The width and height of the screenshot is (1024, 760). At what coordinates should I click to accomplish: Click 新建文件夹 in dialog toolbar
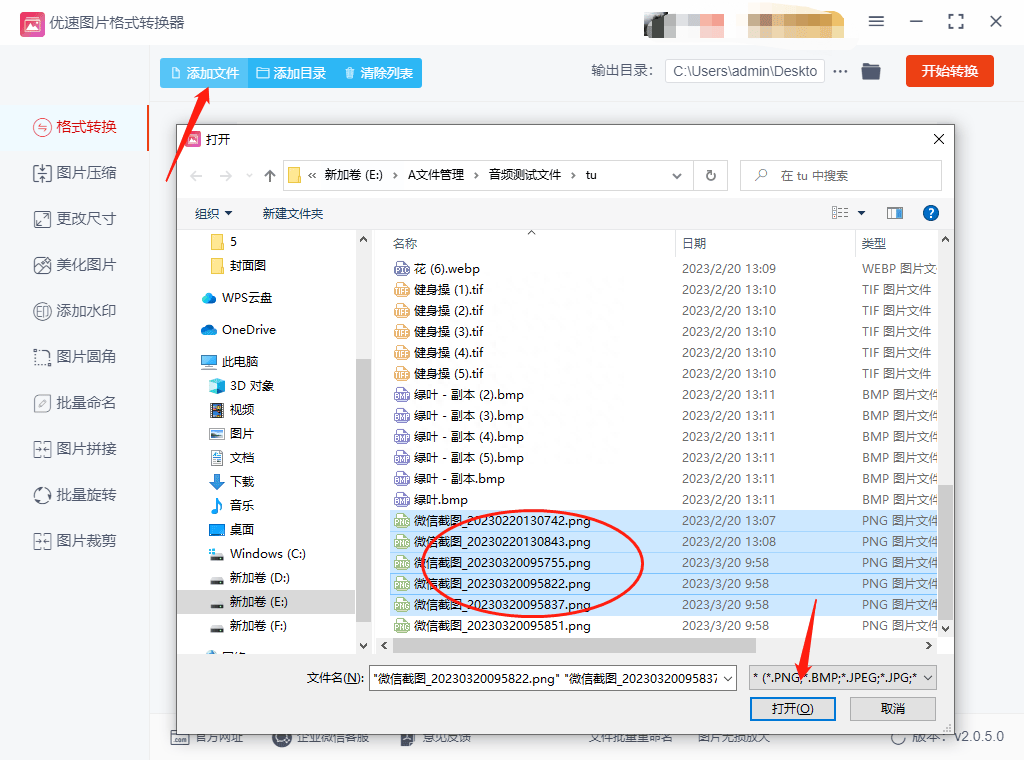coord(292,213)
